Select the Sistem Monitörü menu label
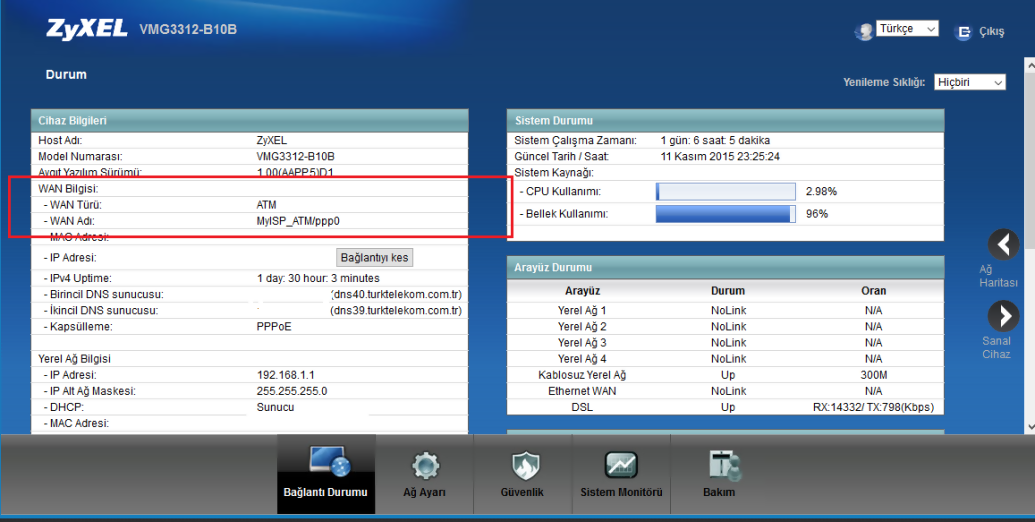 [x=621, y=492]
